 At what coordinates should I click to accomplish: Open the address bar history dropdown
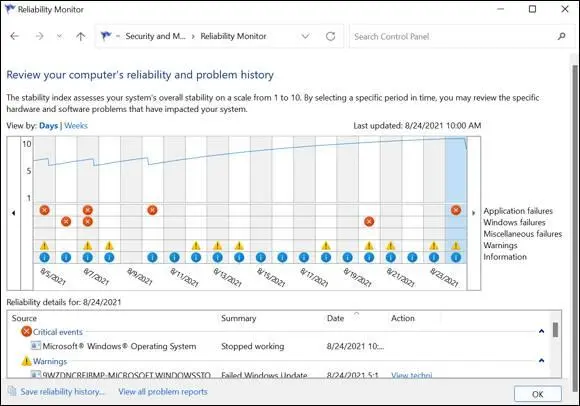pyautogui.click(x=305, y=36)
